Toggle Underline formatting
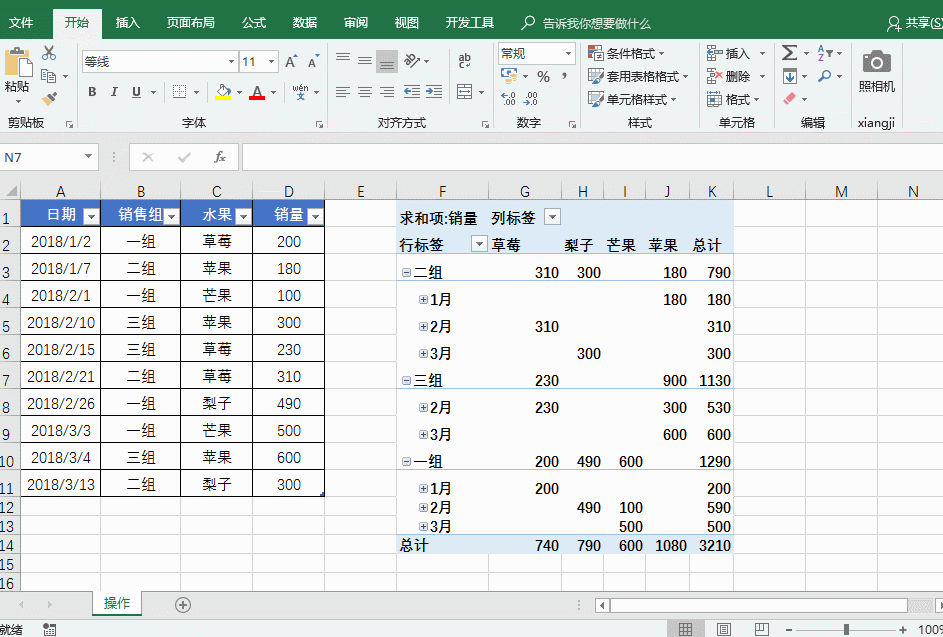Viewport: 943px width, 637px height. tap(136, 92)
